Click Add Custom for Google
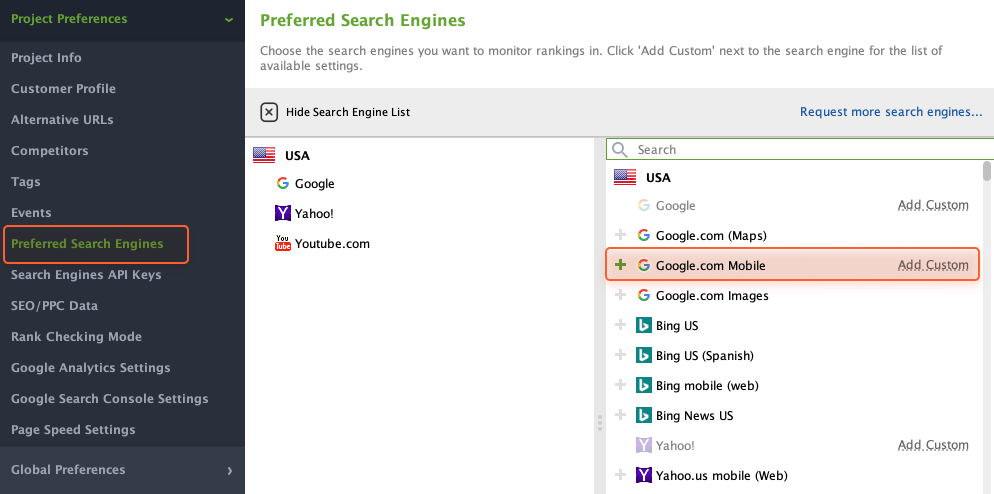The height and width of the screenshot is (494, 994). [933, 205]
